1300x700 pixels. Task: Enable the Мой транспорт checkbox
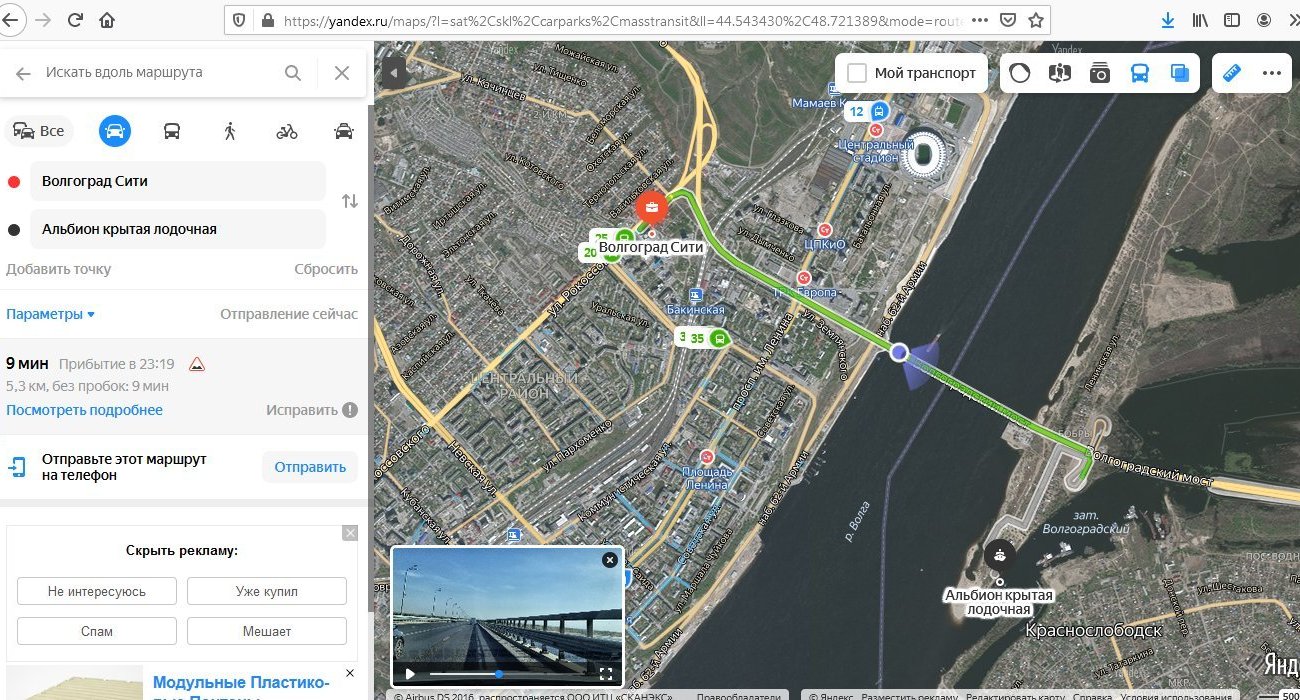pos(857,73)
